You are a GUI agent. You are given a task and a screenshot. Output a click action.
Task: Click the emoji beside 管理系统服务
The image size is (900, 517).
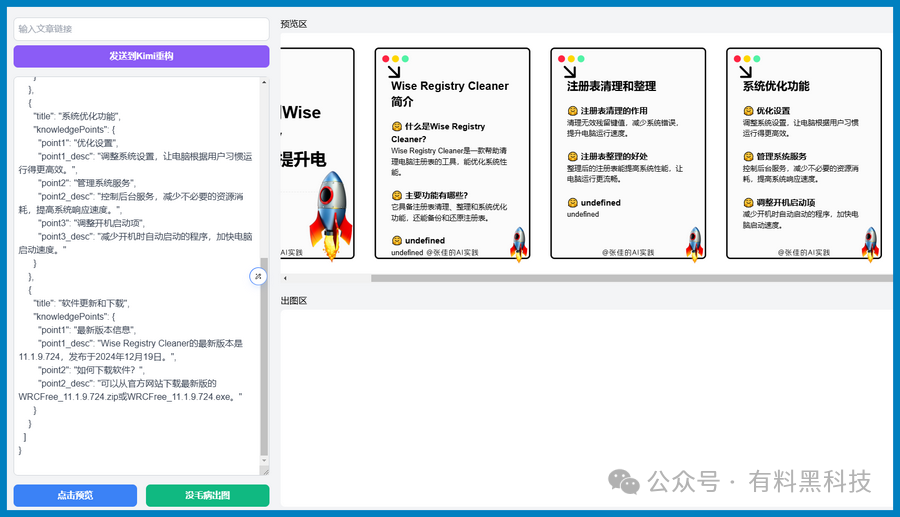click(748, 156)
